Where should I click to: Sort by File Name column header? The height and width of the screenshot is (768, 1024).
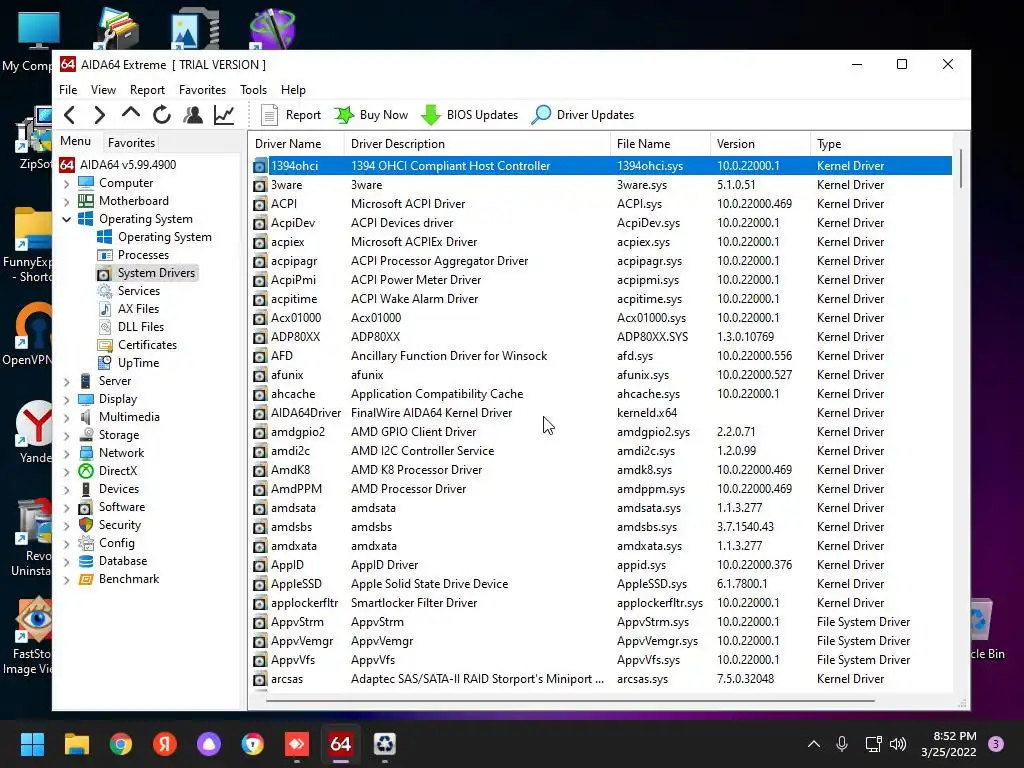(x=660, y=144)
